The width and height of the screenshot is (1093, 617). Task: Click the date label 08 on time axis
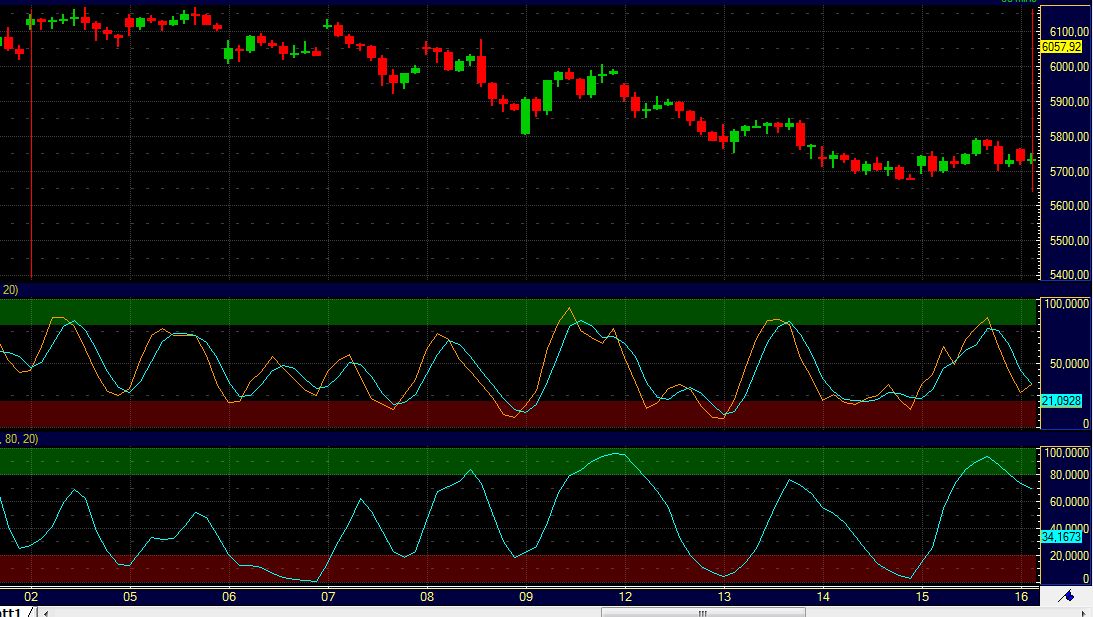click(x=427, y=597)
